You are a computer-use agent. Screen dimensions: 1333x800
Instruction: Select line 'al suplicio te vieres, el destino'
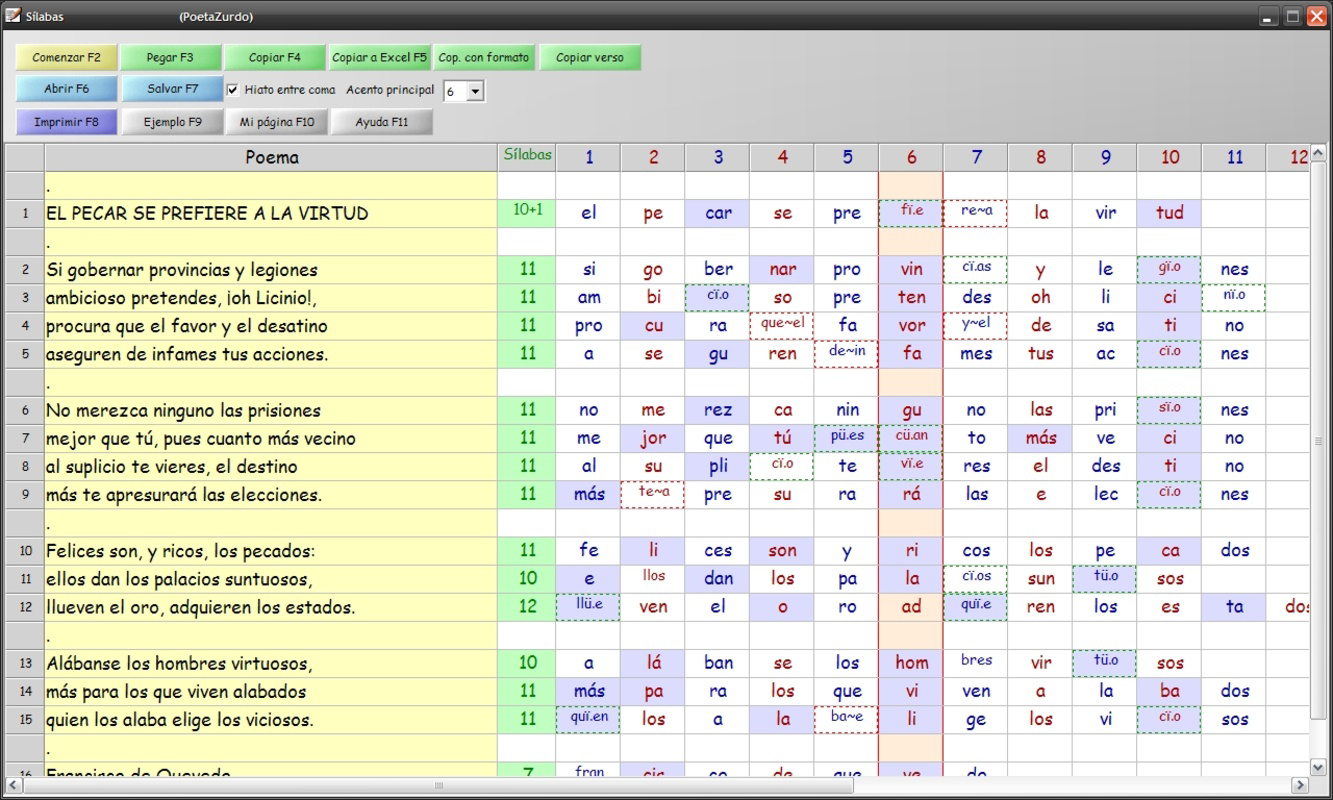click(x=271, y=466)
